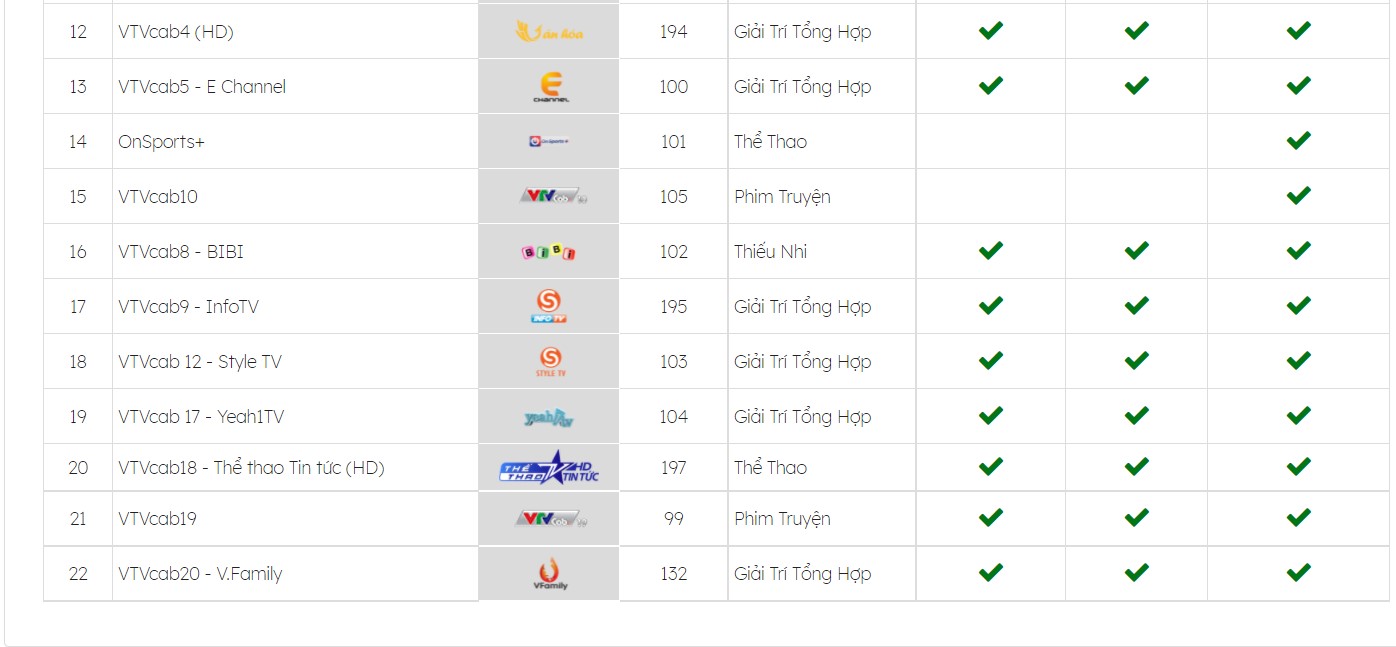This screenshot has width=1396, height=647.
Task: Click middle checkmark in VTVcab19 row
Action: coord(1136,518)
